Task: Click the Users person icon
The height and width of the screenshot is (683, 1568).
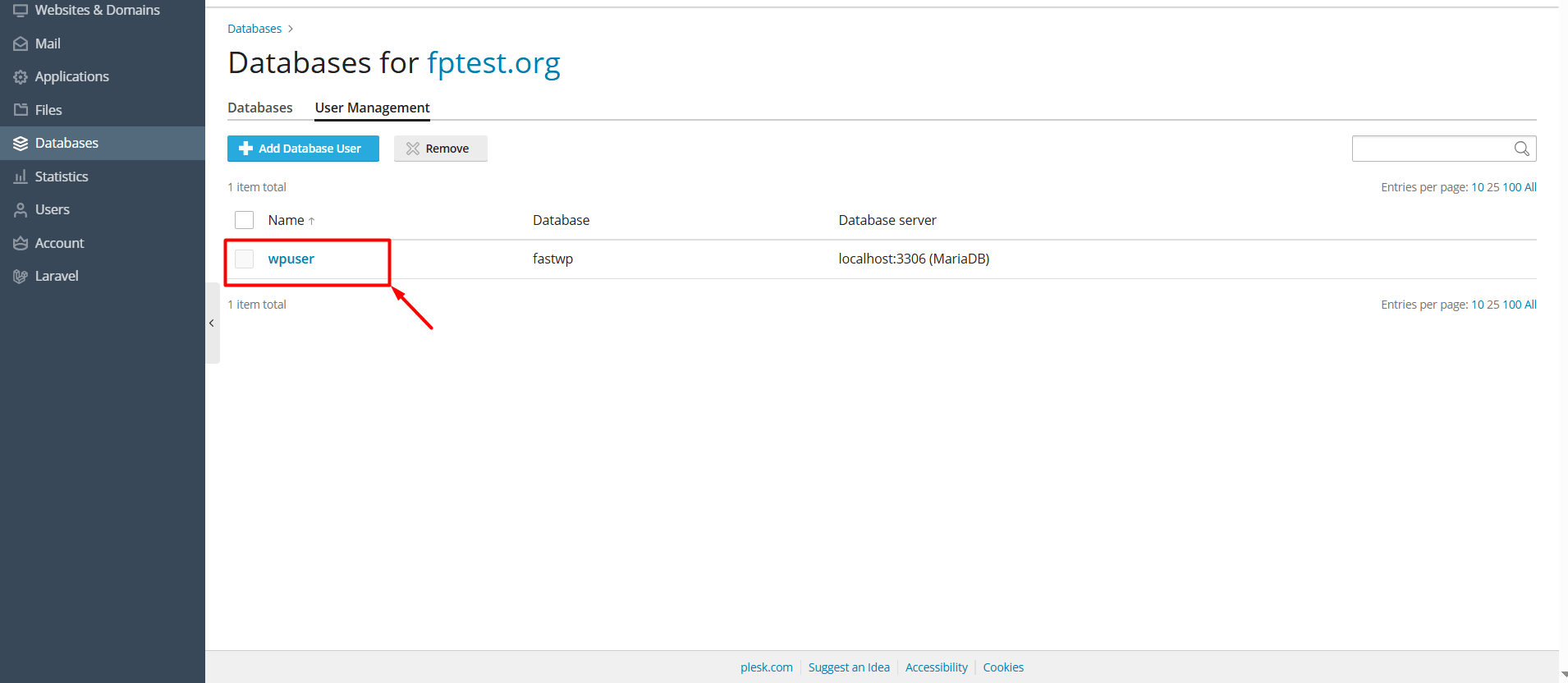Action: (x=21, y=209)
